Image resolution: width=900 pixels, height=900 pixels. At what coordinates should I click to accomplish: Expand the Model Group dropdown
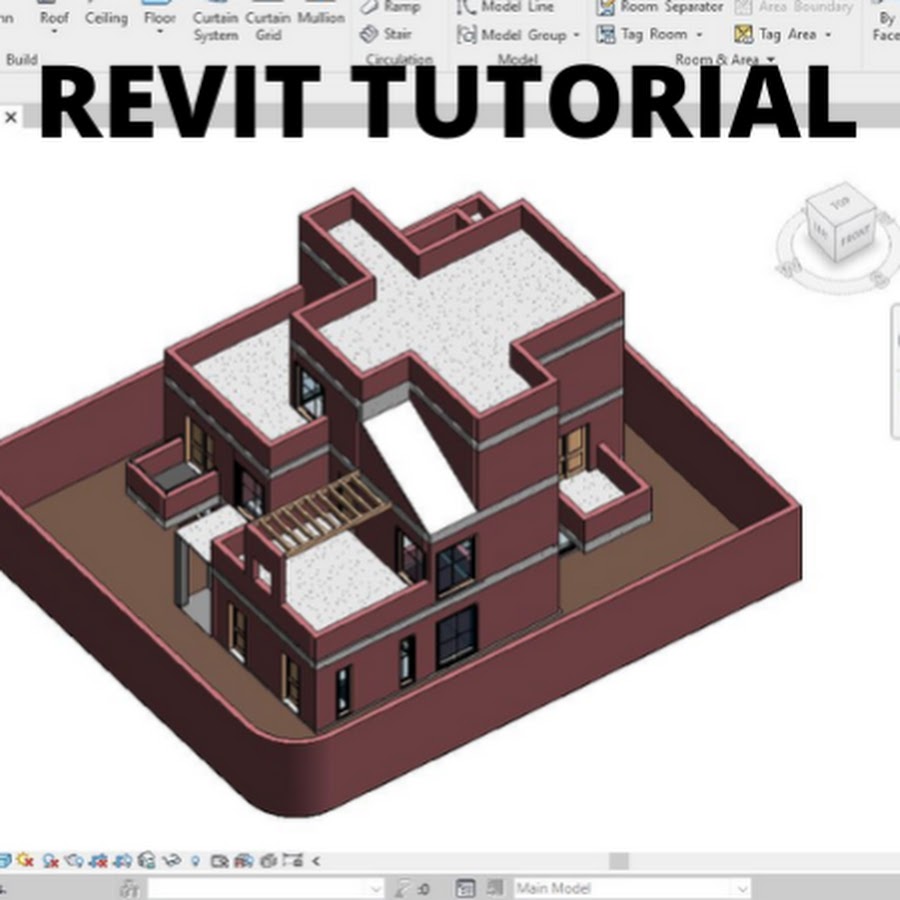click(576, 35)
